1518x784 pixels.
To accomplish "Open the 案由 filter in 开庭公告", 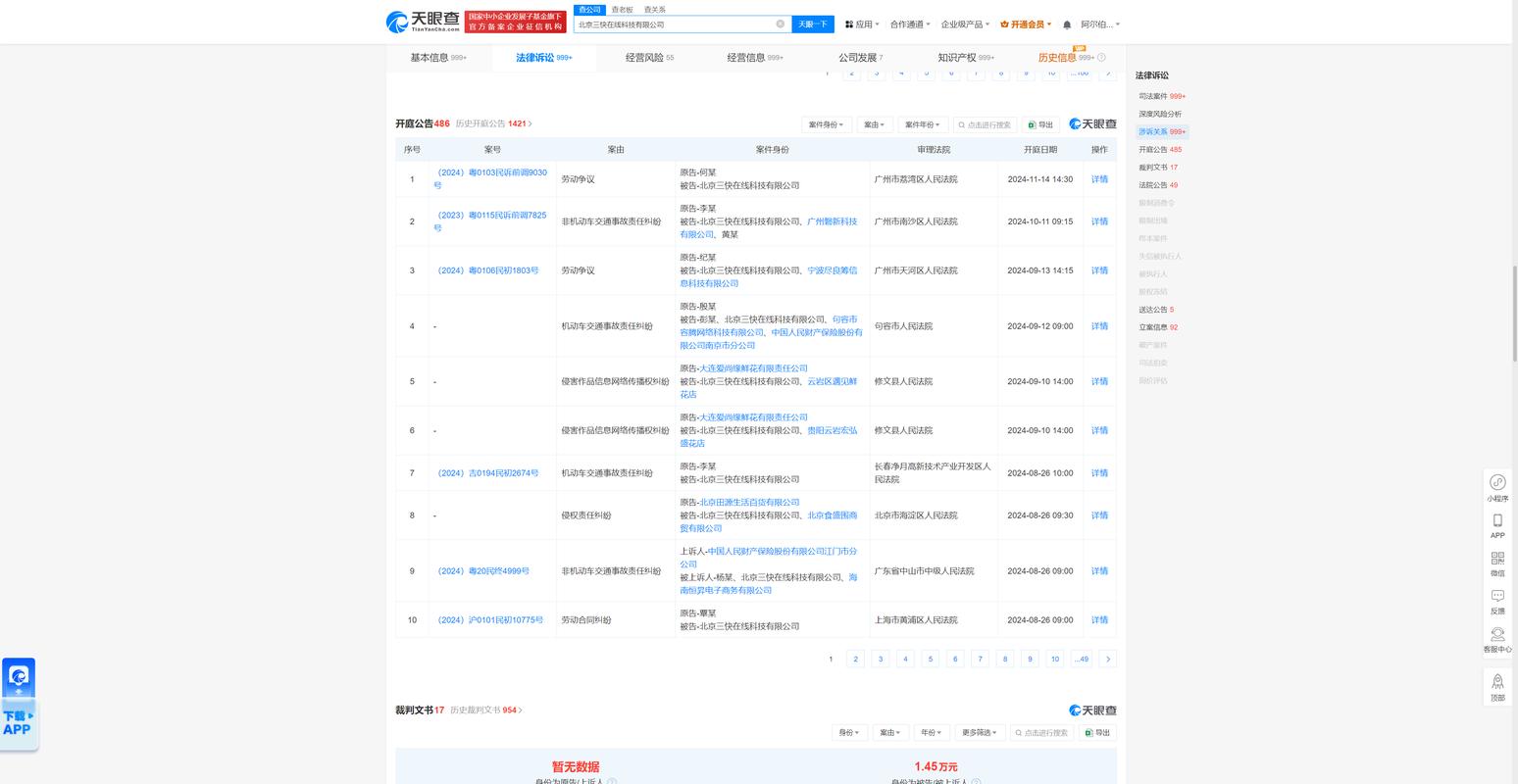I will [x=875, y=124].
